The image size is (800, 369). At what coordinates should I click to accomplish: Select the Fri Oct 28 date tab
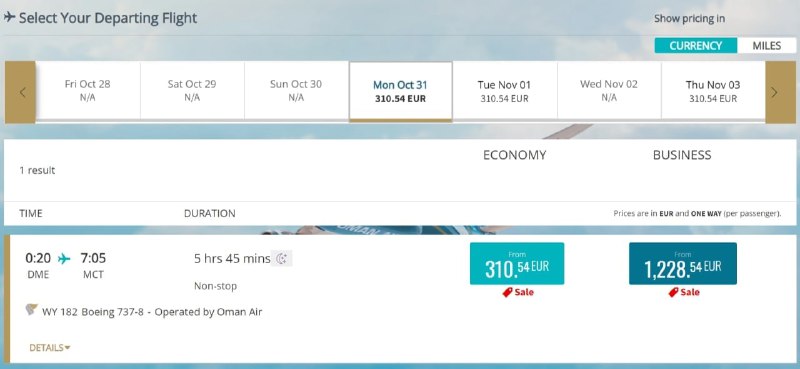tap(88, 91)
